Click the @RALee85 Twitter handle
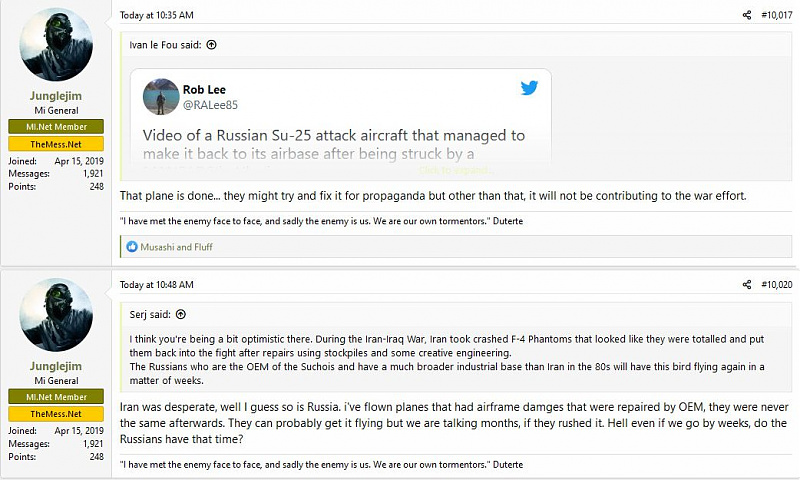This screenshot has width=800, height=480. point(210,104)
